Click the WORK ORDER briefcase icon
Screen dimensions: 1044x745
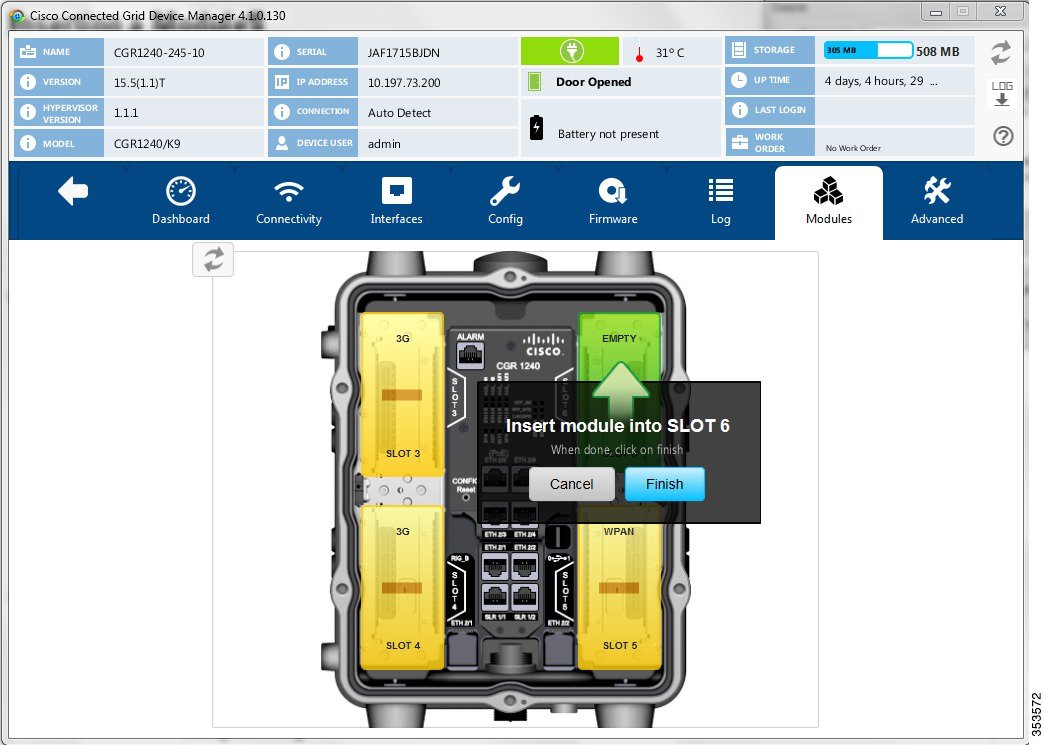739,142
